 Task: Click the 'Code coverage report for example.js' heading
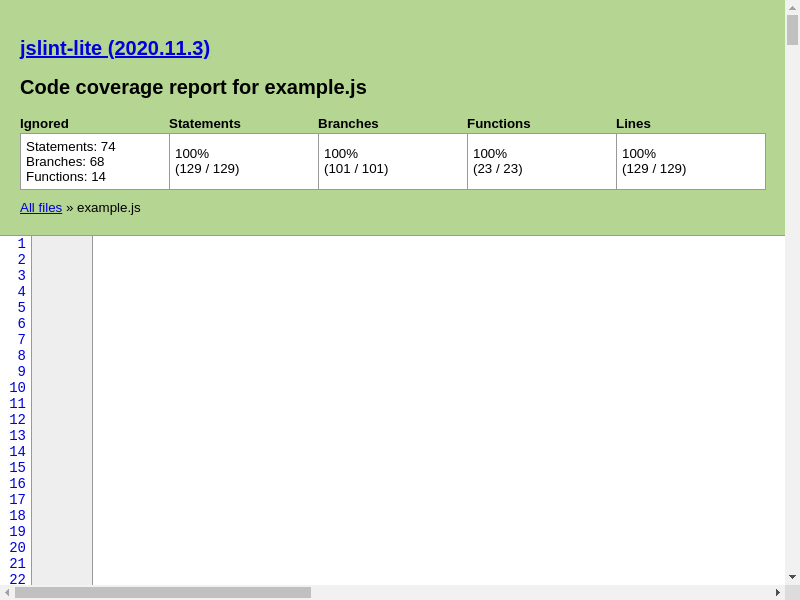click(193, 87)
